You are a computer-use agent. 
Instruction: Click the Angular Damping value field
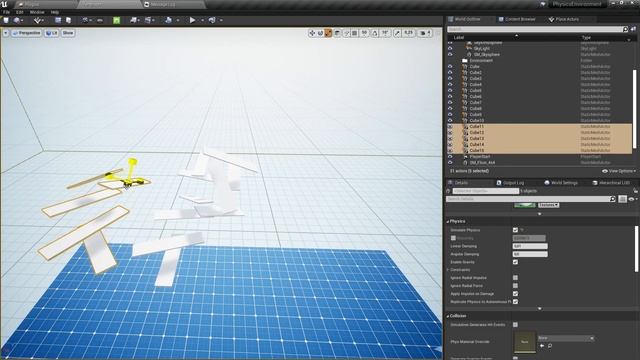(x=530, y=254)
